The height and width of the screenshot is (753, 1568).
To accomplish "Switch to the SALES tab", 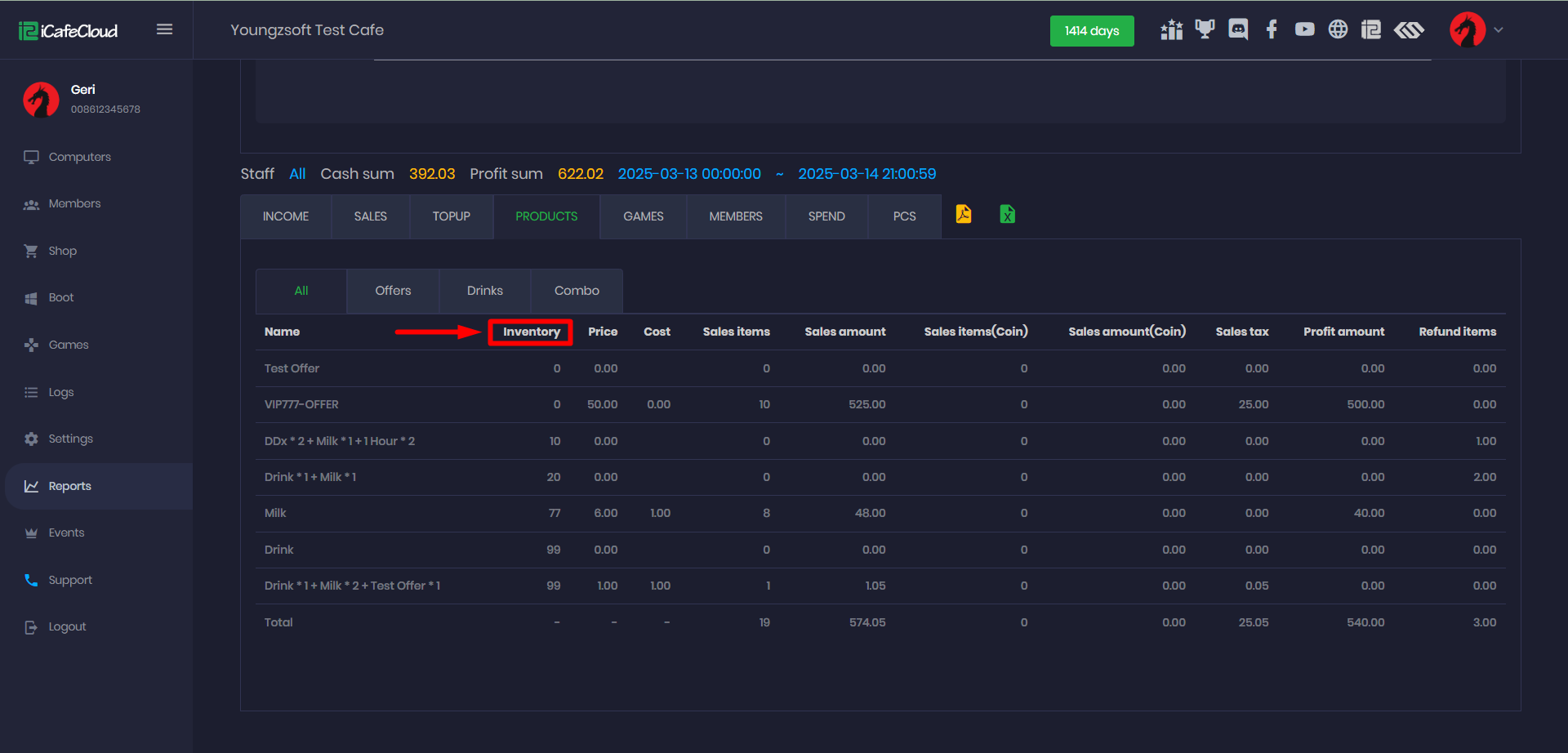I will coord(371,216).
